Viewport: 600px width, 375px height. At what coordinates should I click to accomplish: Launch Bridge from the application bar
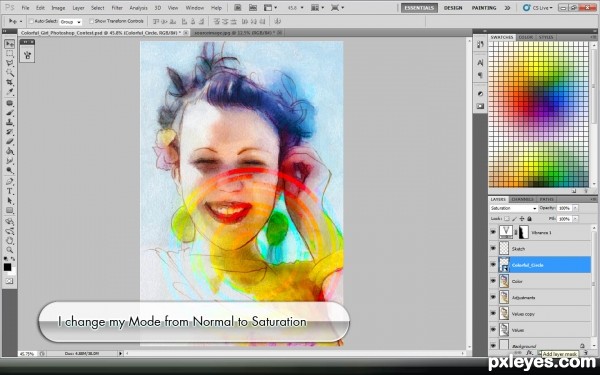[x=238, y=8]
